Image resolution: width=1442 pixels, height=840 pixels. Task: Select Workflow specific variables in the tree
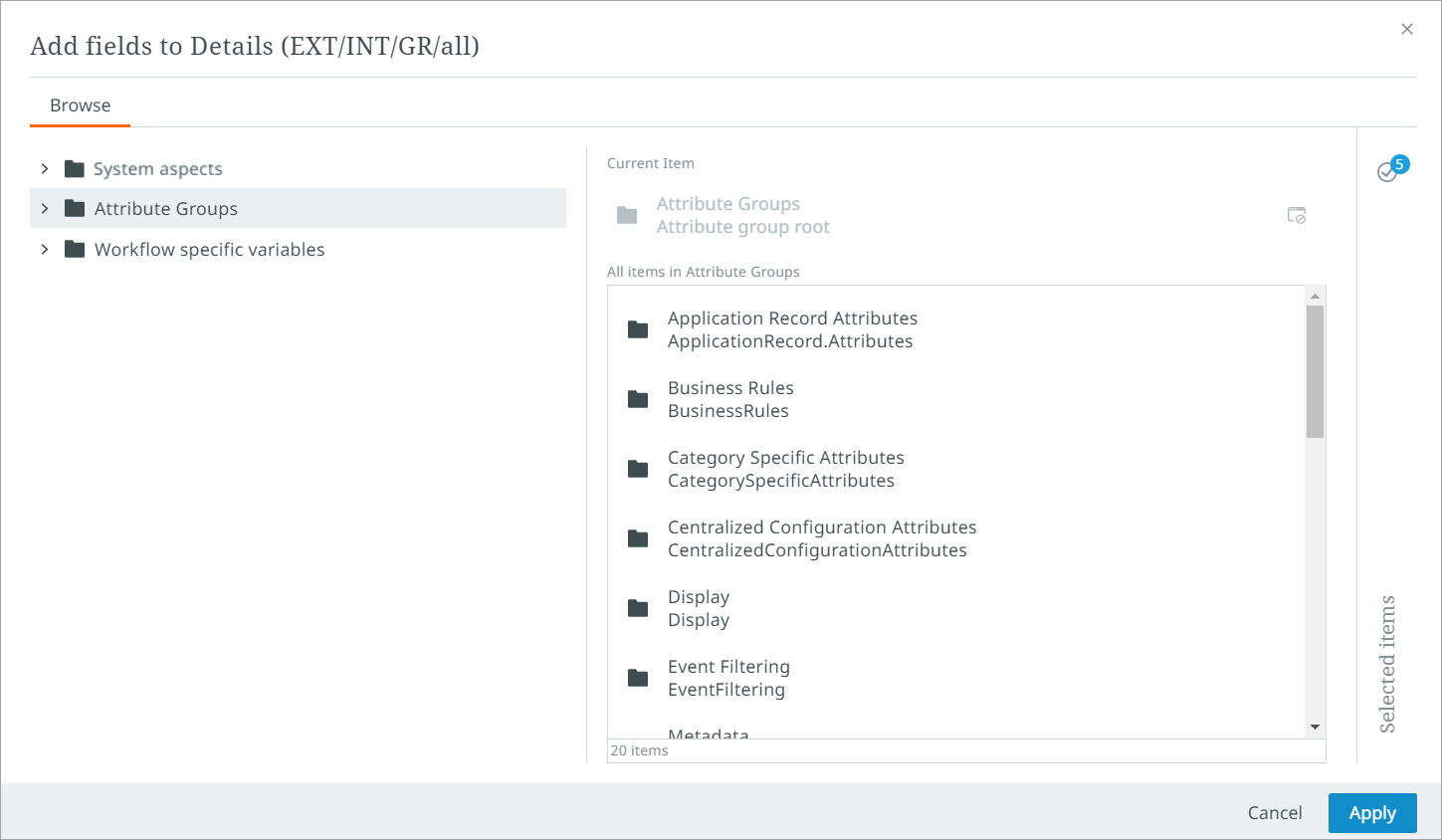click(209, 250)
